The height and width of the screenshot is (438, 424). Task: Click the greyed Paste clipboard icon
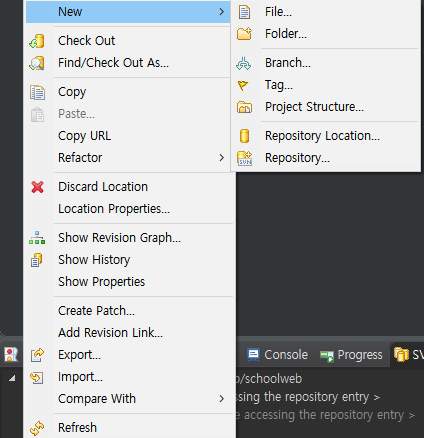[37, 114]
